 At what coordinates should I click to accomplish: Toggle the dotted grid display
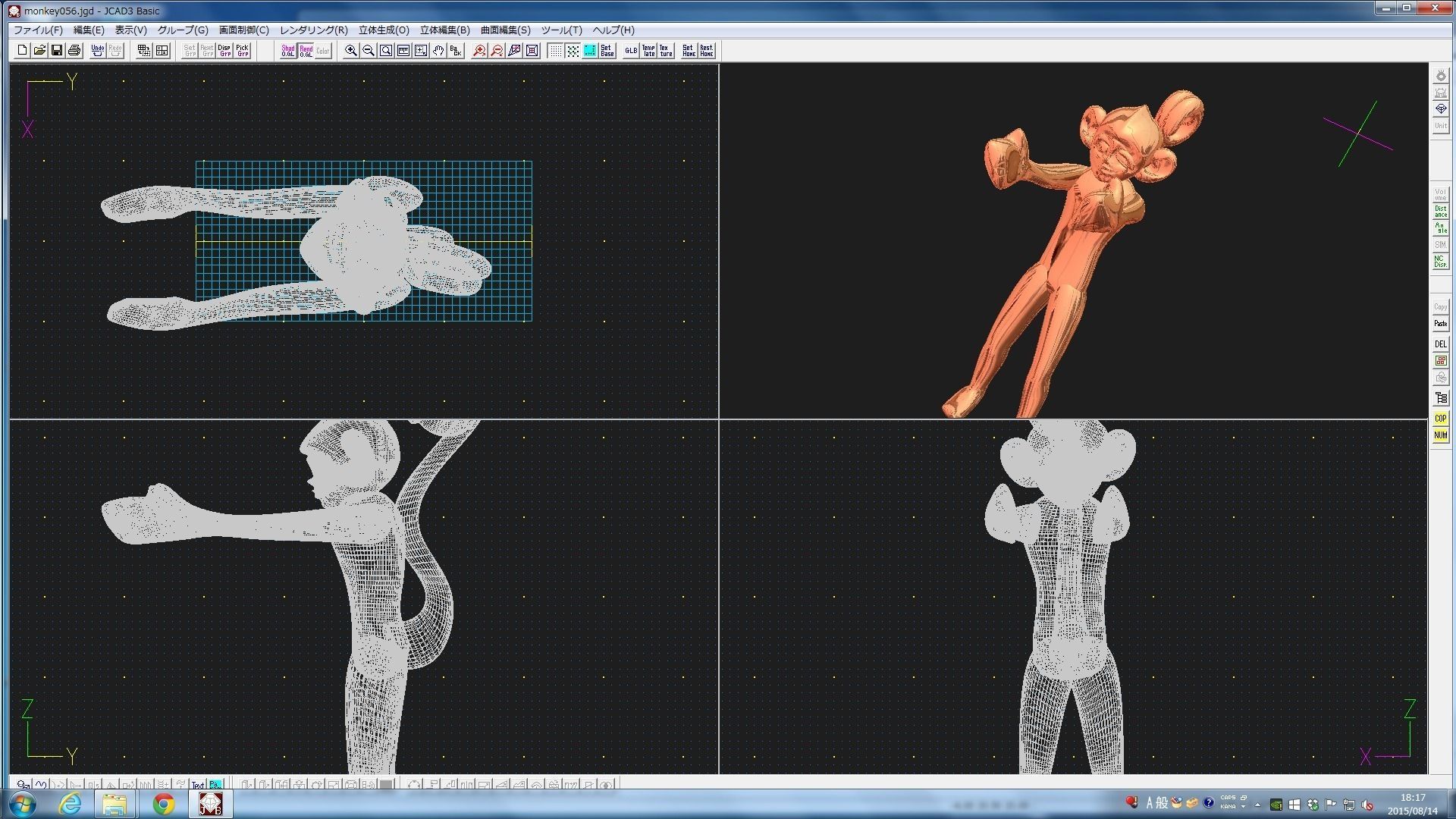pos(556,51)
